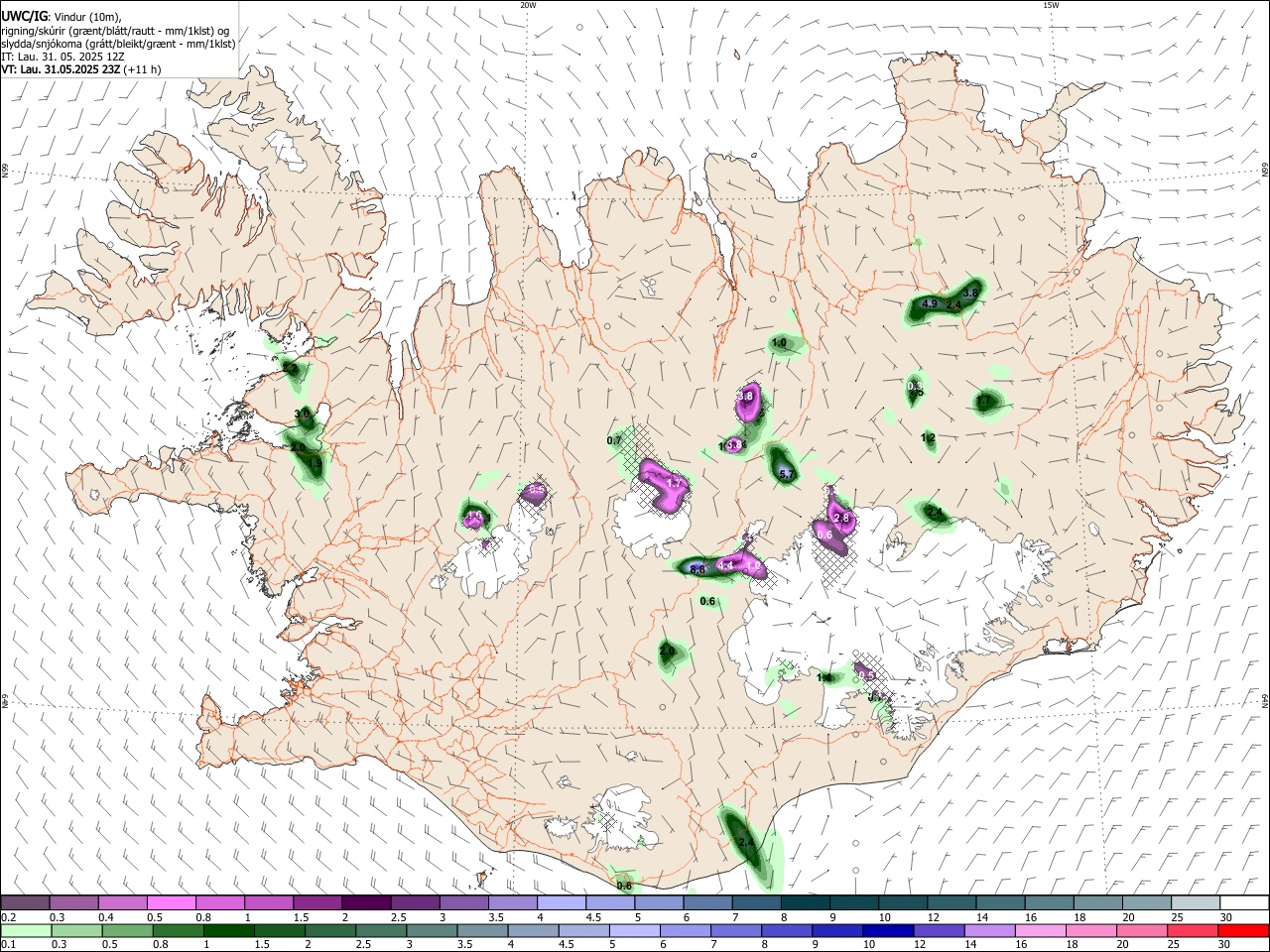The image size is (1270, 952).
Task: Pick the red 30 swatch on rain scale
Action: click(x=1243, y=930)
